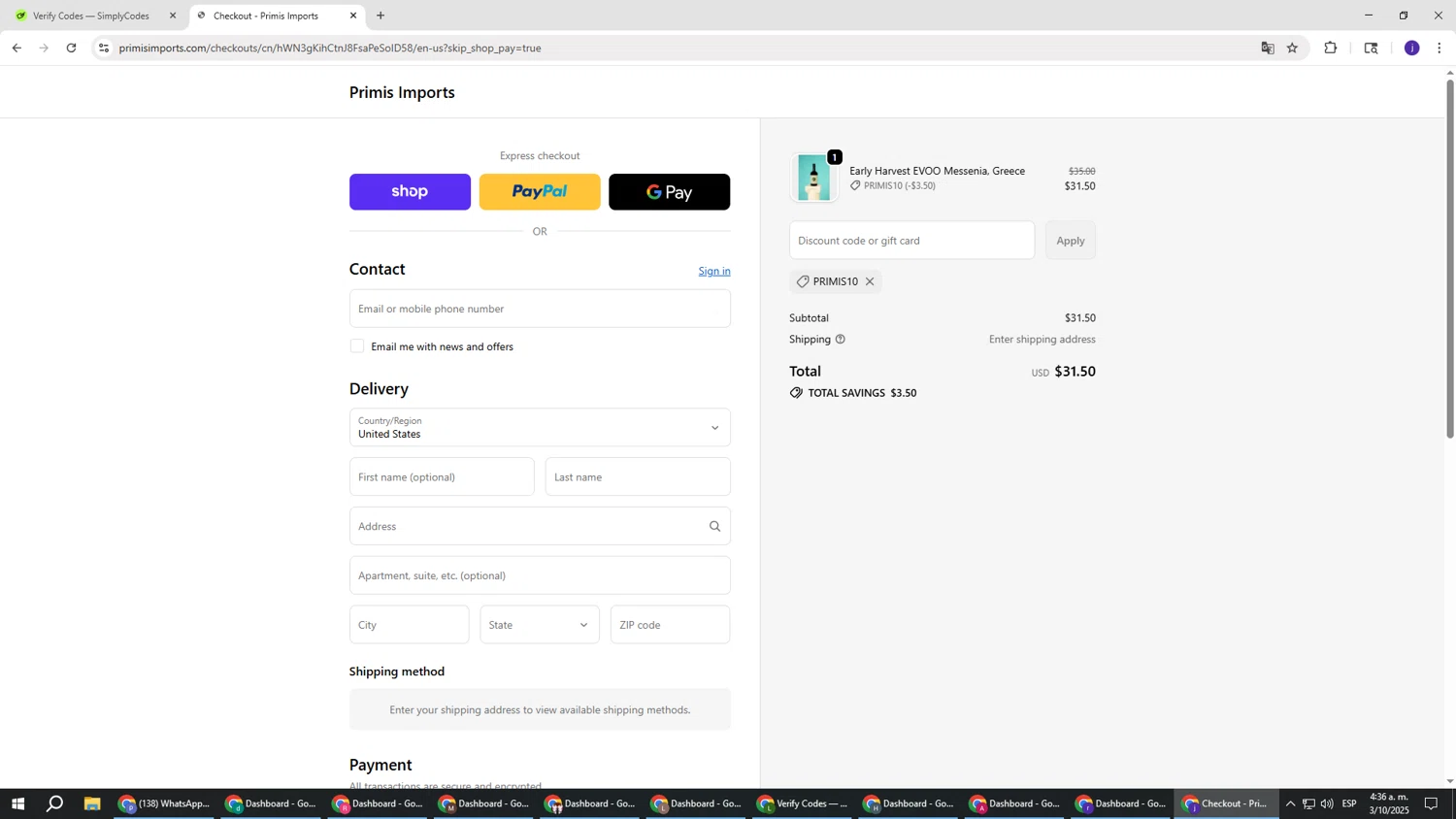Click the address search magnifier icon
This screenshot has height=819, width=1456.
click(x=715, y=527)
